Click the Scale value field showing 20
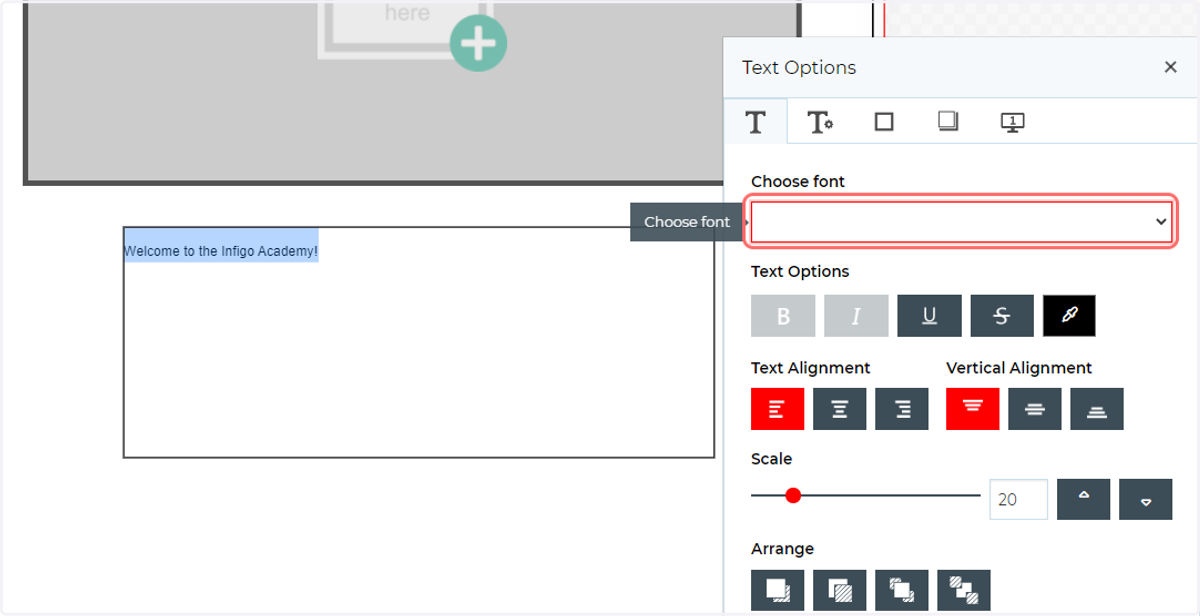The width and height of the screenshot is (1200, 616). [x=1018, y=499]
